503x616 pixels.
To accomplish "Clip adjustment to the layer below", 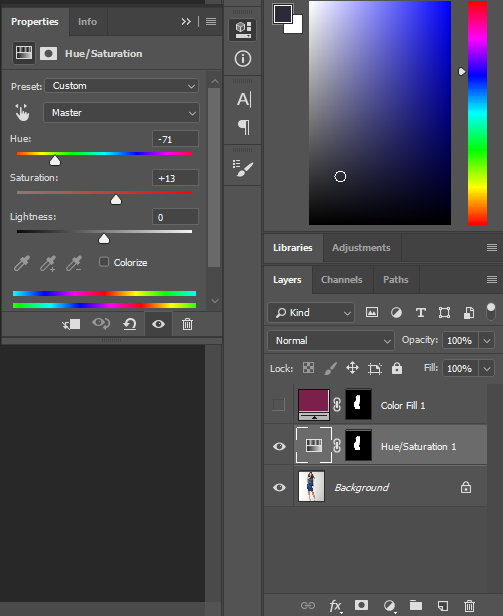I will tap(72, 324).
